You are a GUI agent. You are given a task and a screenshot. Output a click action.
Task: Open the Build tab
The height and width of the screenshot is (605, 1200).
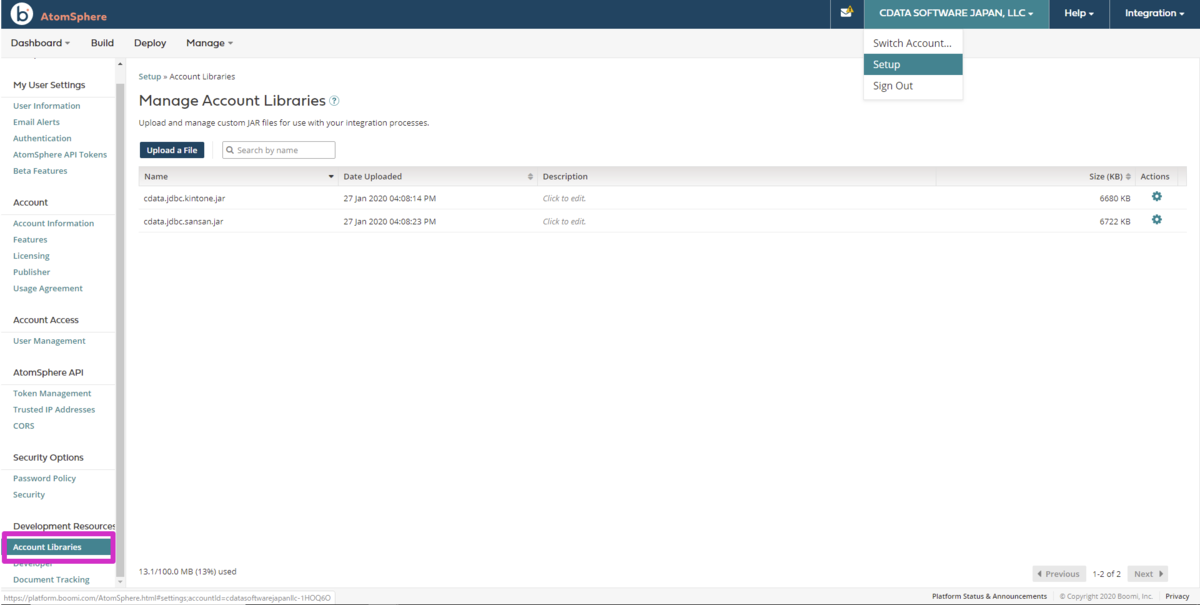click(102, 43)
